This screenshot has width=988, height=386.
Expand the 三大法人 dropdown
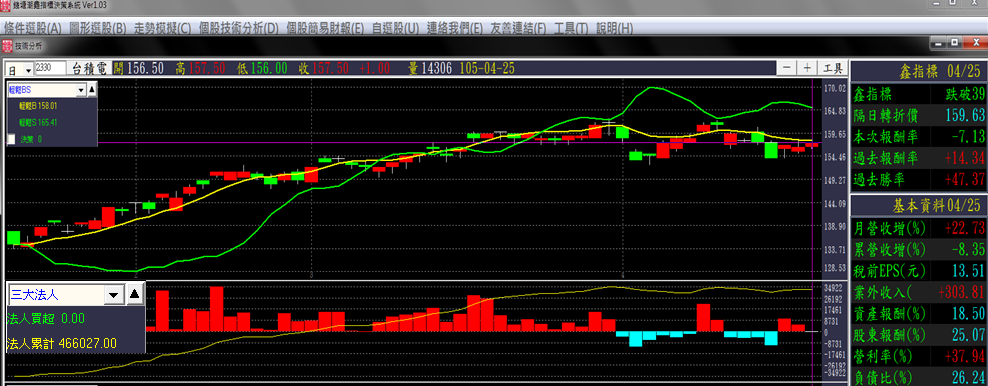coord(113,294)
